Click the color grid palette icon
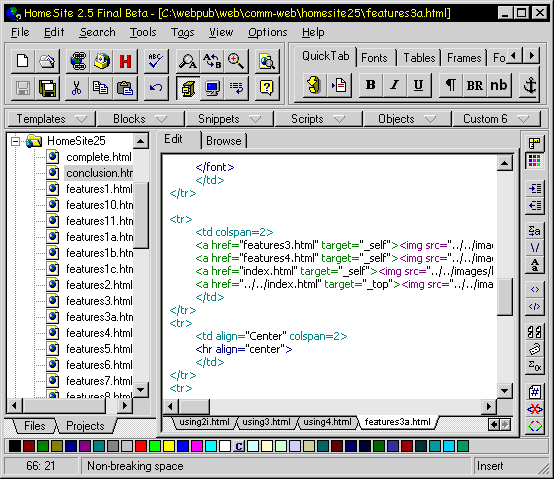Viewport: 554px width, 479px height. [x=535, y=161]
